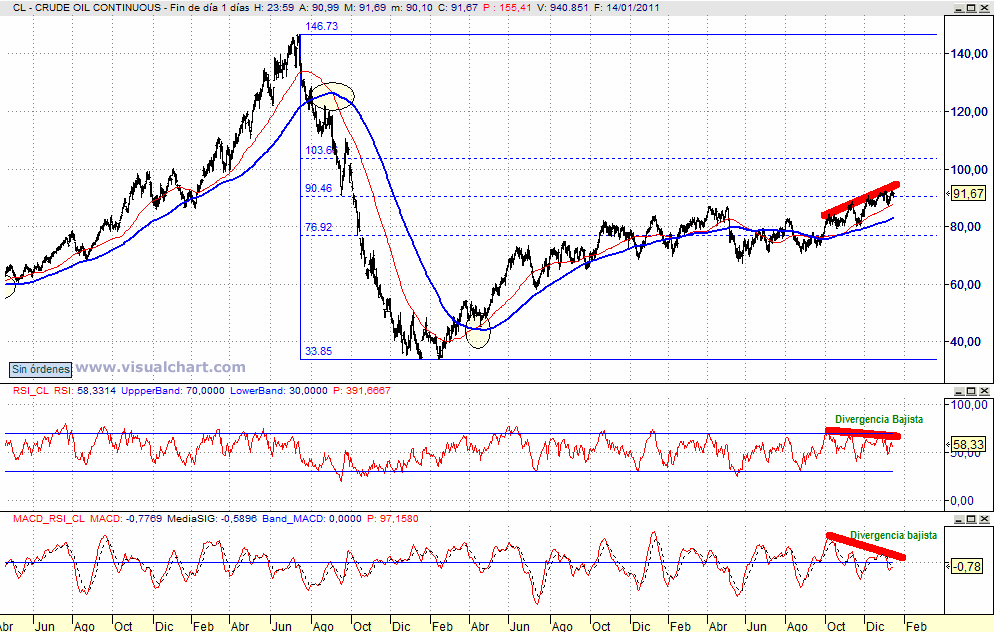Click the 'Band_MACD: 0,0000' label
This screenshot has width=994, height=632.
312,519
